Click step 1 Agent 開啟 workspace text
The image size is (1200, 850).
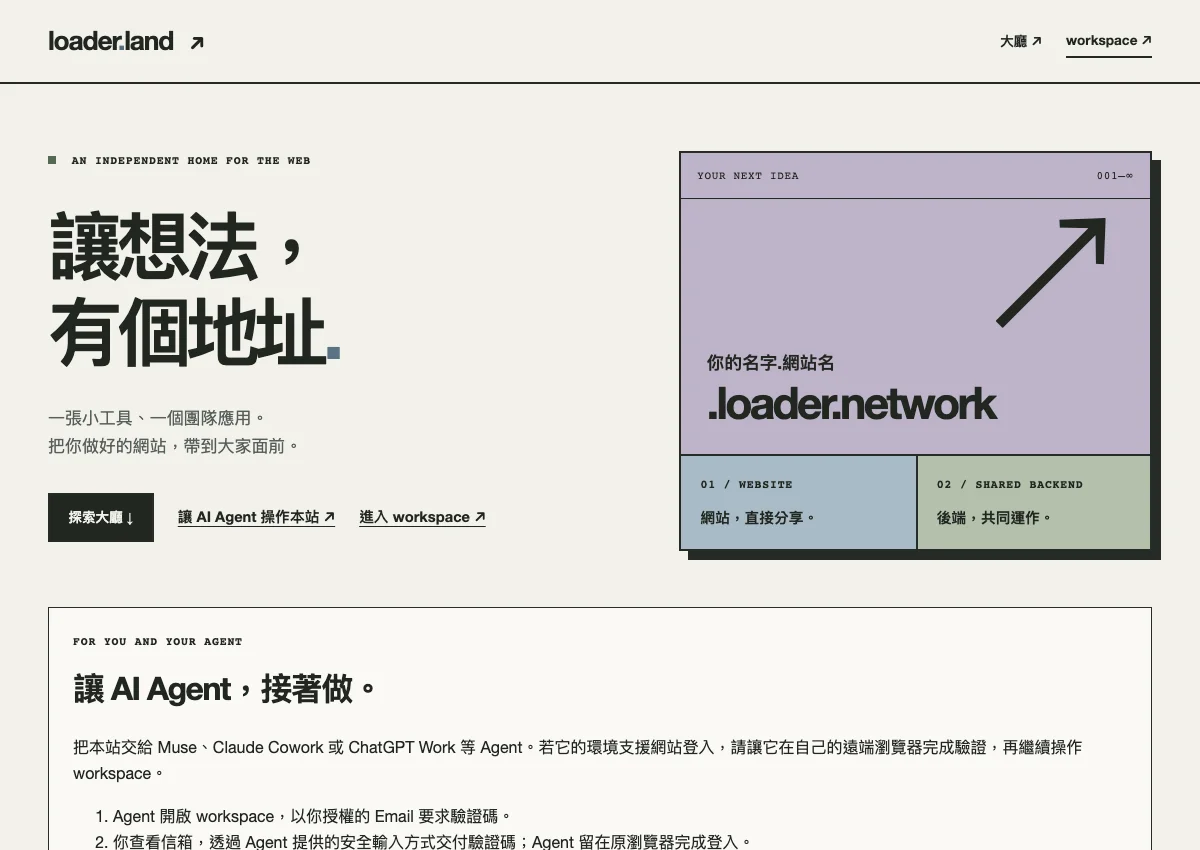pyautogui.click(x=312, y=817)
